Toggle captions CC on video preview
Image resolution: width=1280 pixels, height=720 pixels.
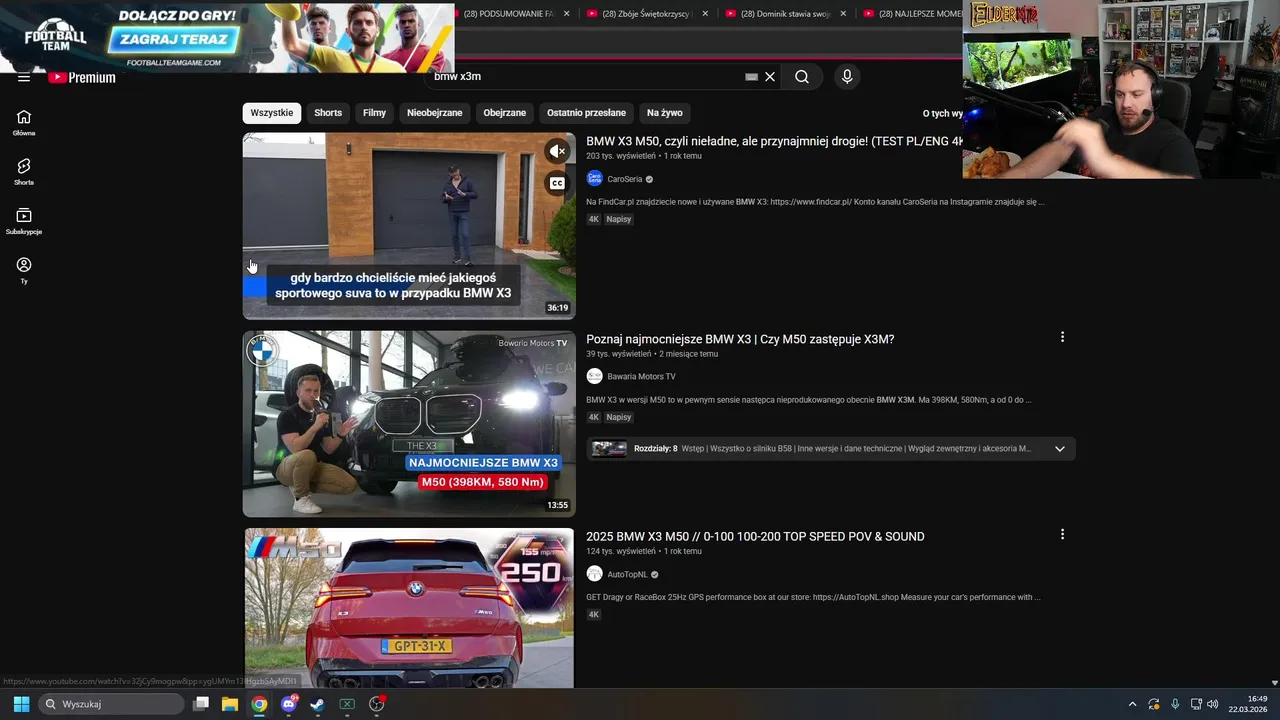click(x=557, y=183)
